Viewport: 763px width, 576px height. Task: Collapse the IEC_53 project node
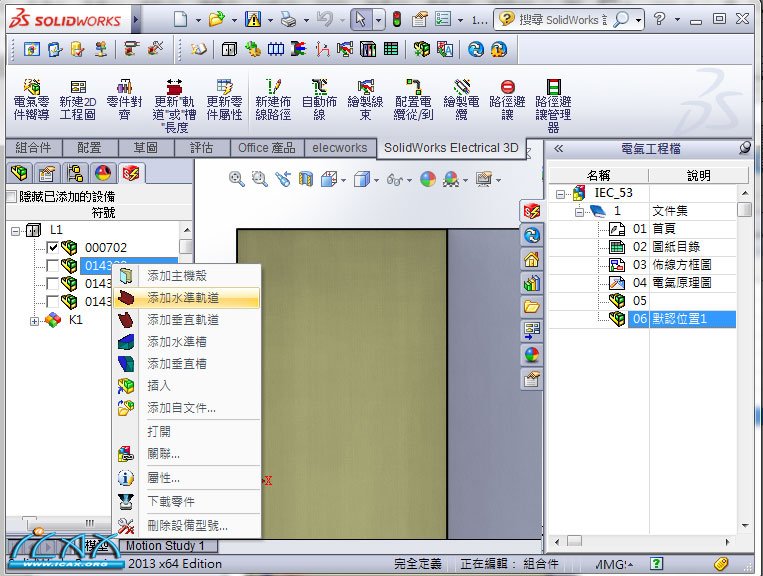[561, 193]
